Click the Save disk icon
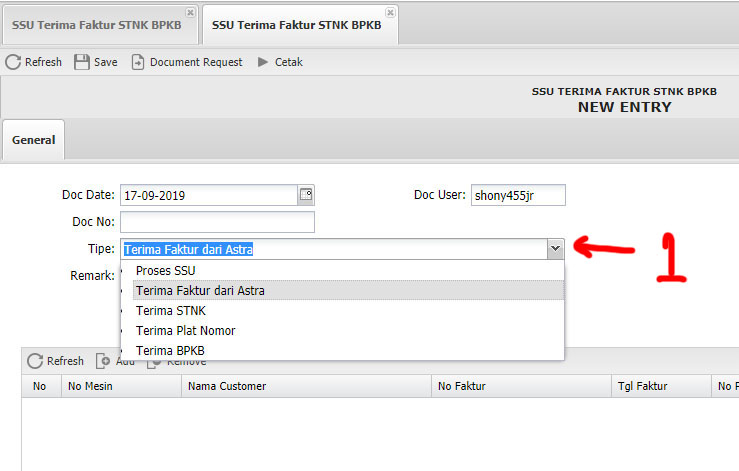The height and width of the screenshot is (471, 739). (x=82, y=62)
